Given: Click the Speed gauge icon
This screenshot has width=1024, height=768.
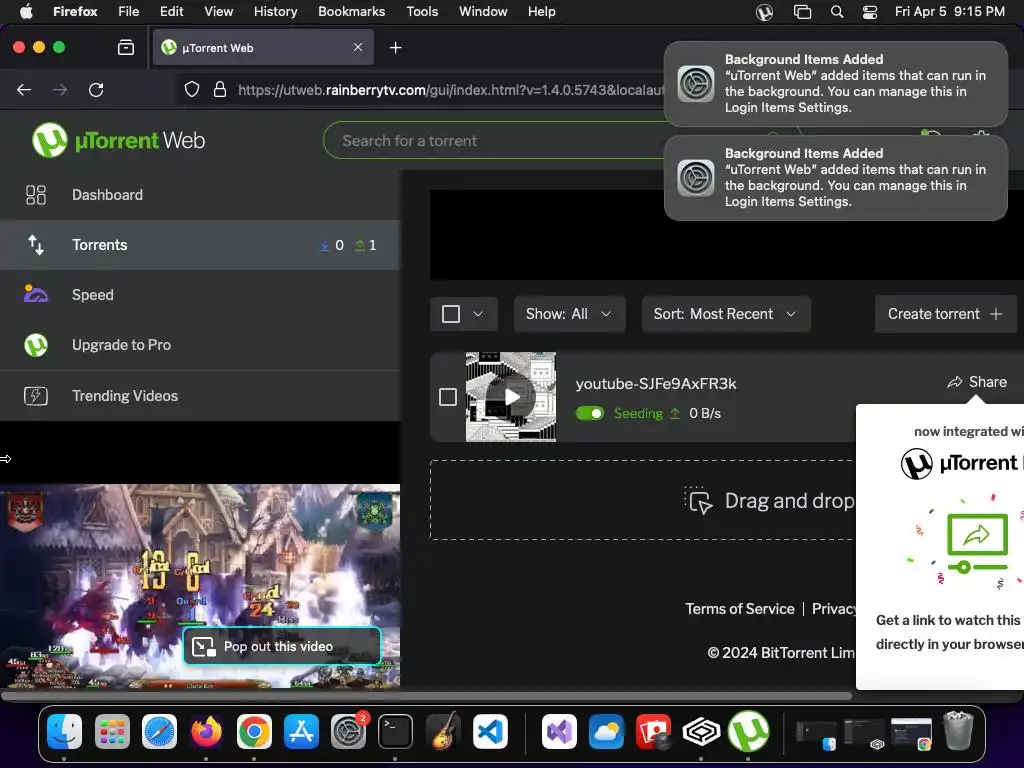Looking at the screenshot, I should (x=36, y=294).
